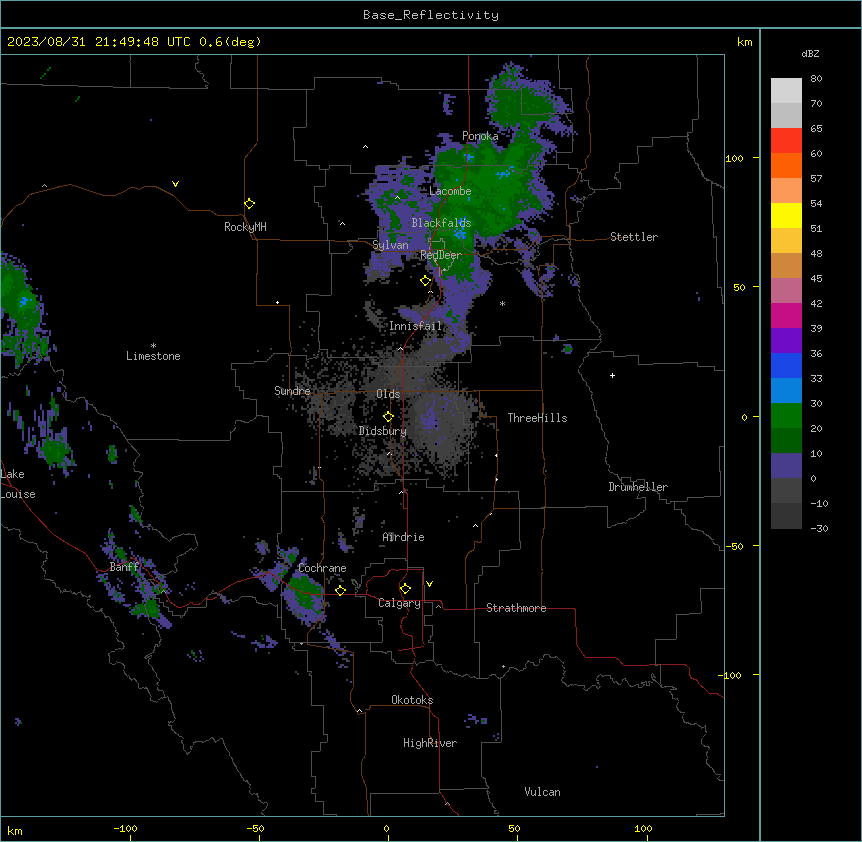Click the Stettler city label
Viewport: 862px width, 842px height.
pos(634,237)
